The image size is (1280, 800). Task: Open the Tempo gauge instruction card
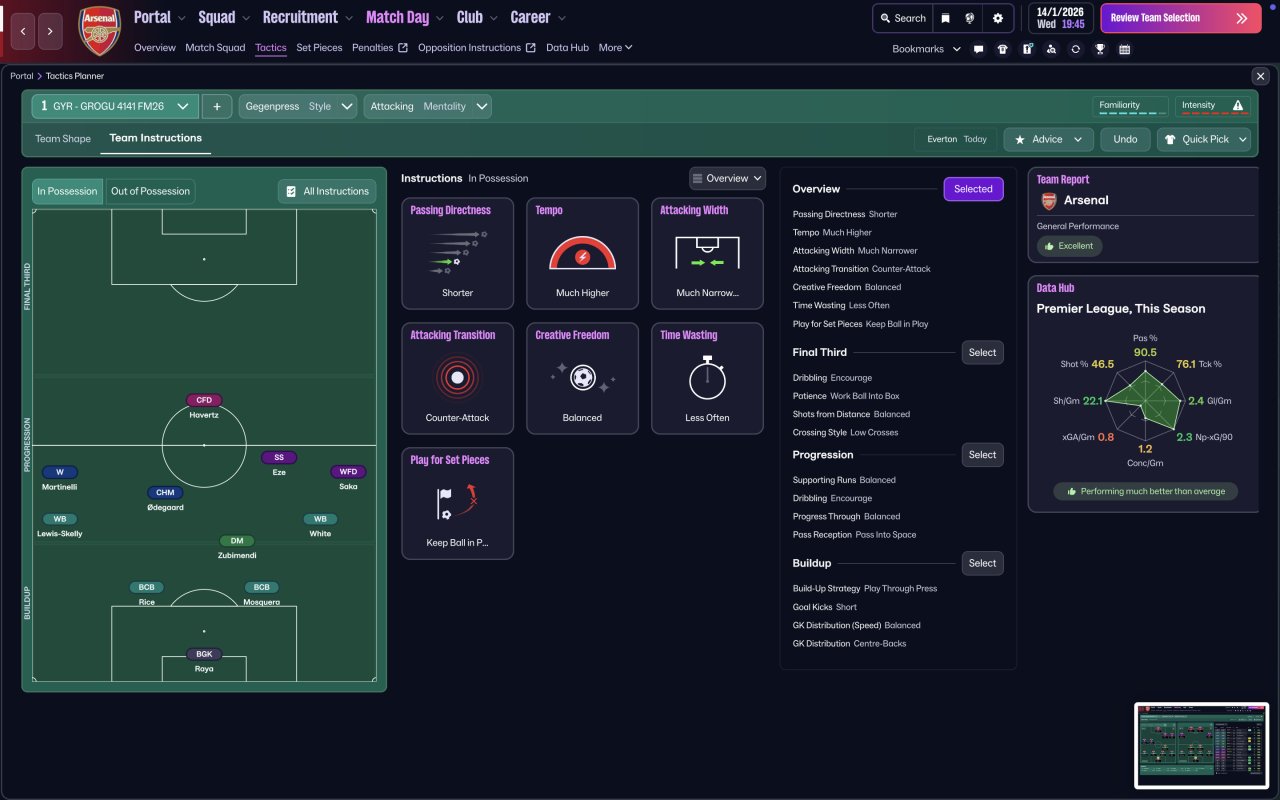coord(582,253)
